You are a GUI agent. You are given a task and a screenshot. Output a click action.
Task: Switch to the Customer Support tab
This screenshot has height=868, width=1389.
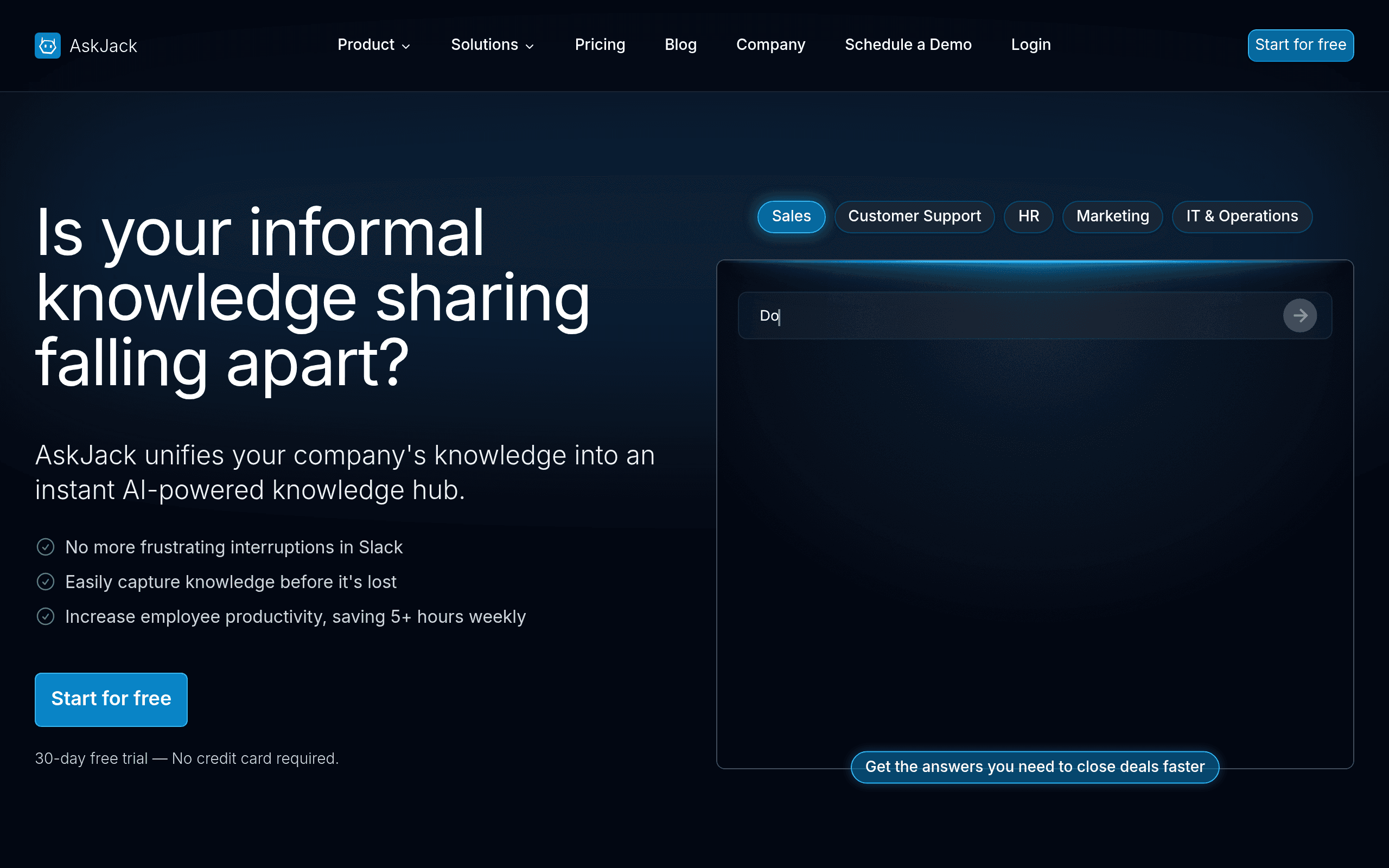point(914,216)
